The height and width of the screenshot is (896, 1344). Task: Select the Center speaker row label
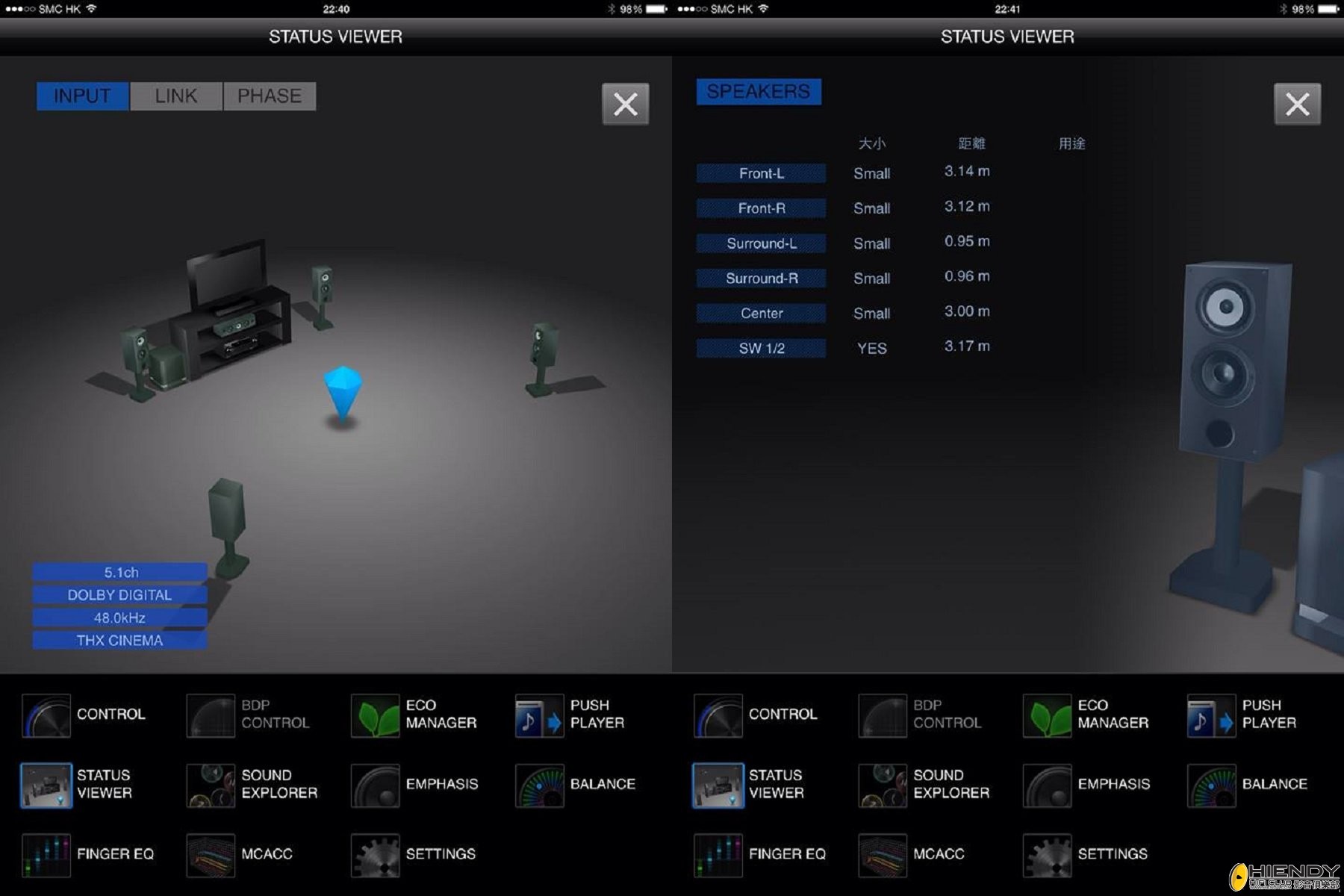pos(762,314)
